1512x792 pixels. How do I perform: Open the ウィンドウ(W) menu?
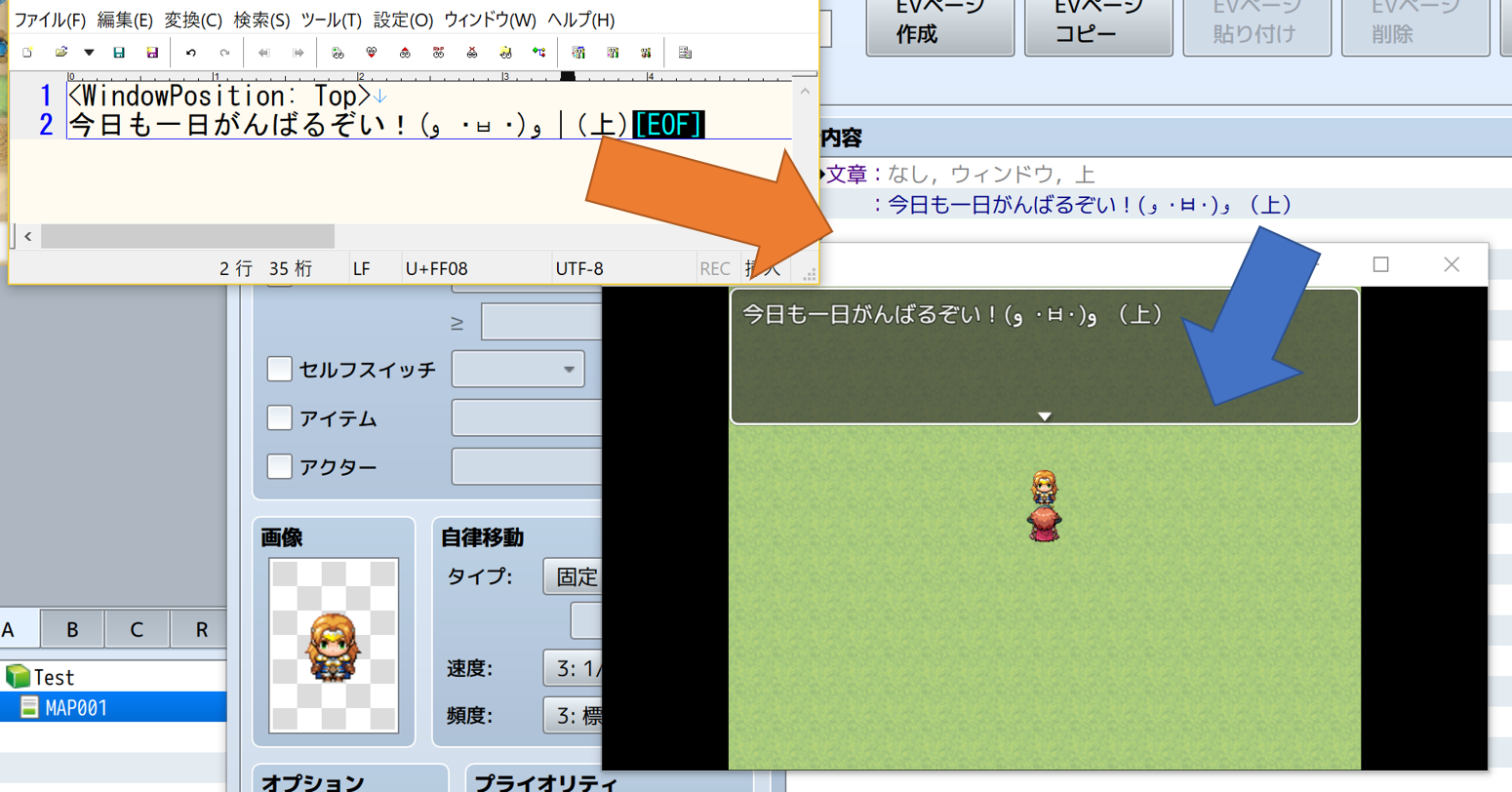(490, 20)
